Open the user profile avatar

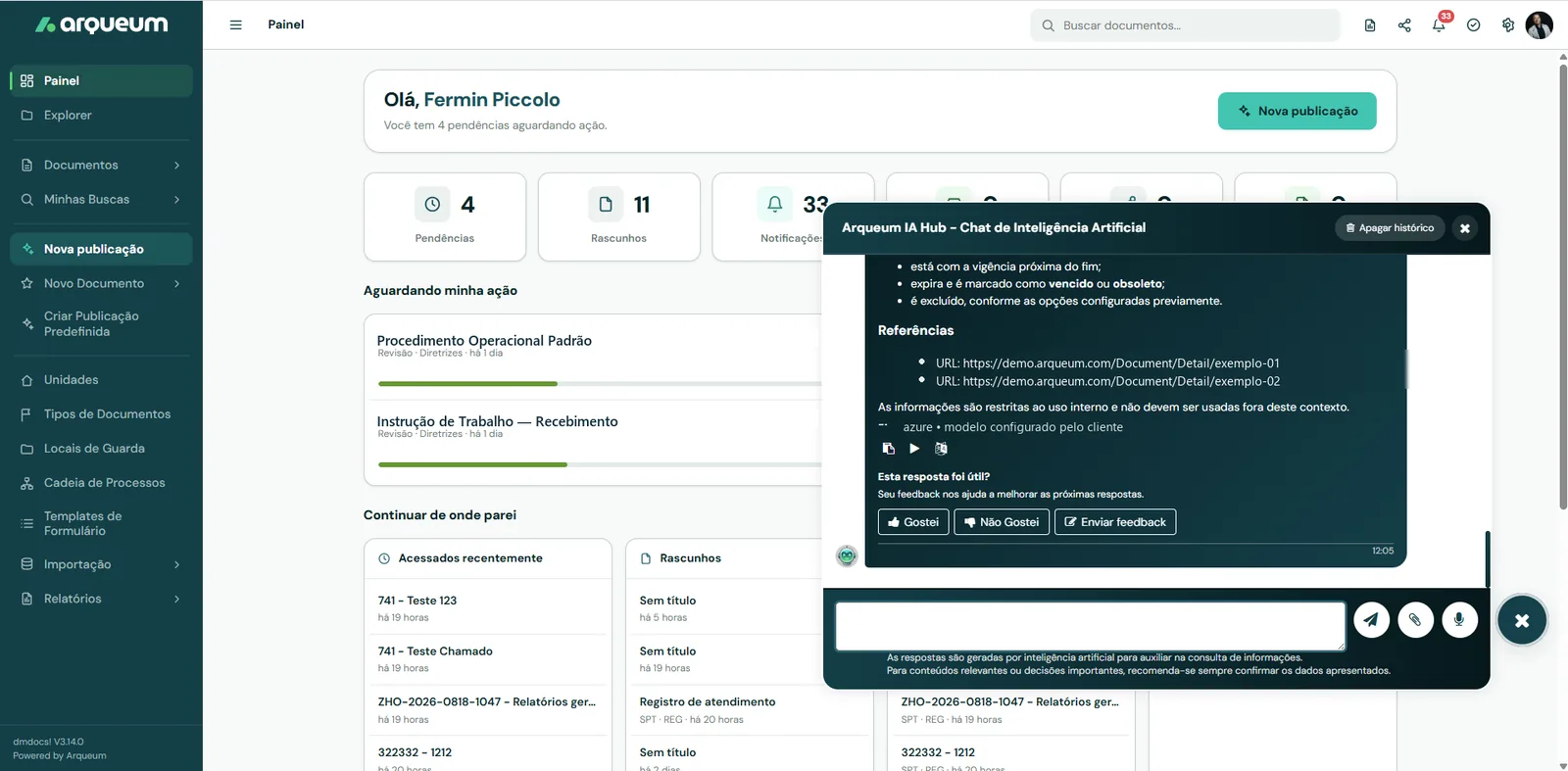pyautogui.click(x=1539, y=24)
